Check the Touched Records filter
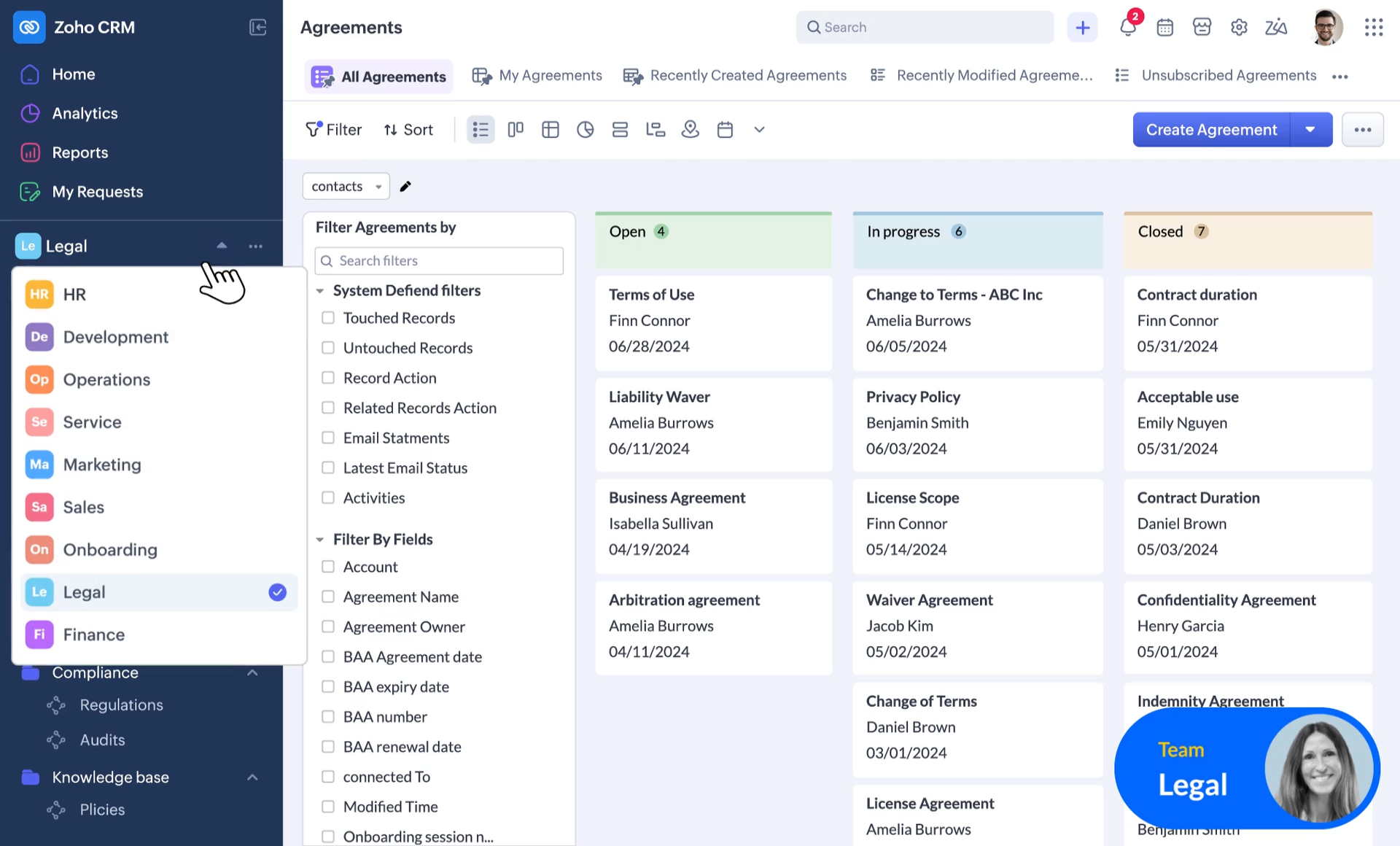The height and width of the screenshot is (846, 1400). click(x=328, y=318)
